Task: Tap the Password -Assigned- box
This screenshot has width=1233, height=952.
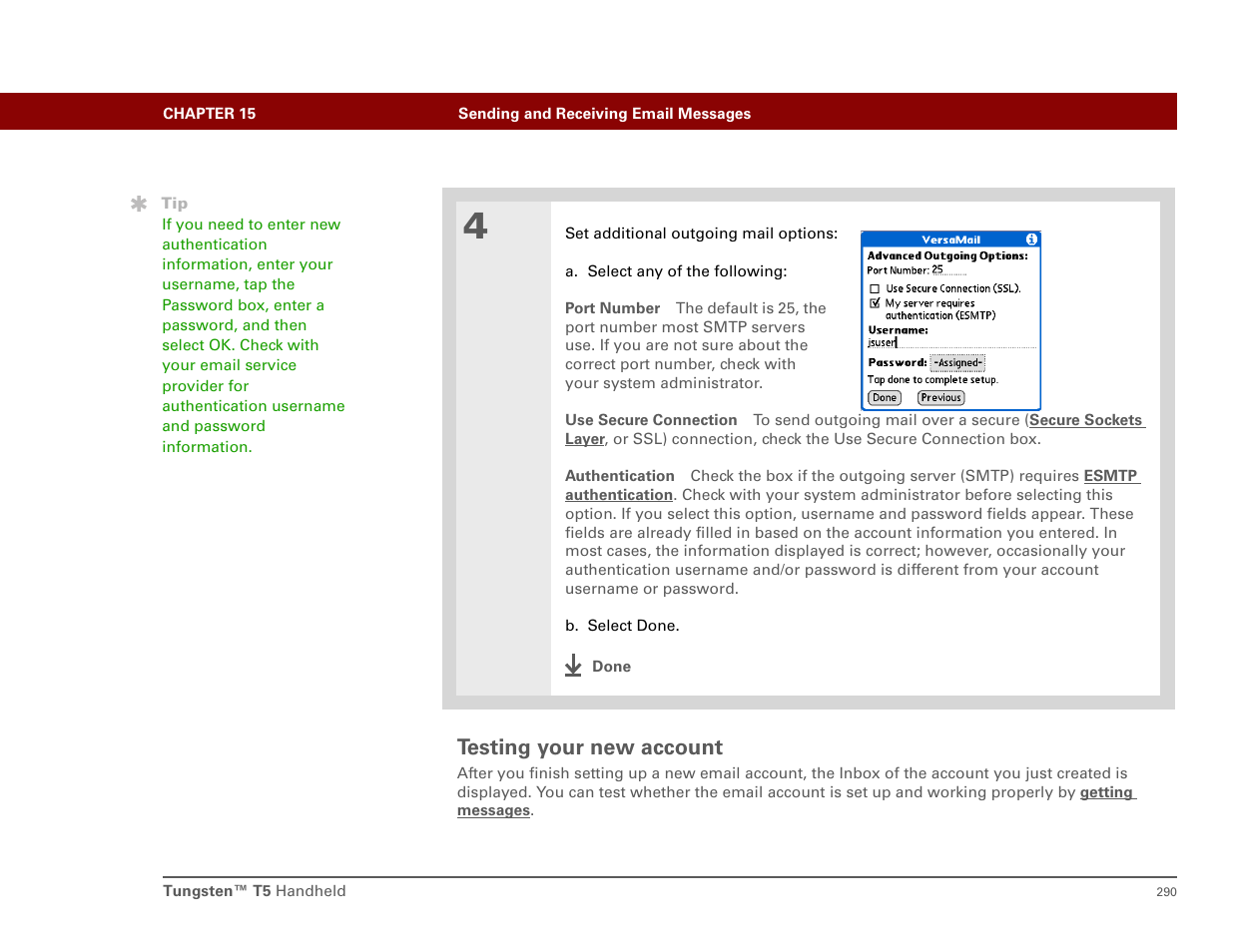Action: (957, 363)
